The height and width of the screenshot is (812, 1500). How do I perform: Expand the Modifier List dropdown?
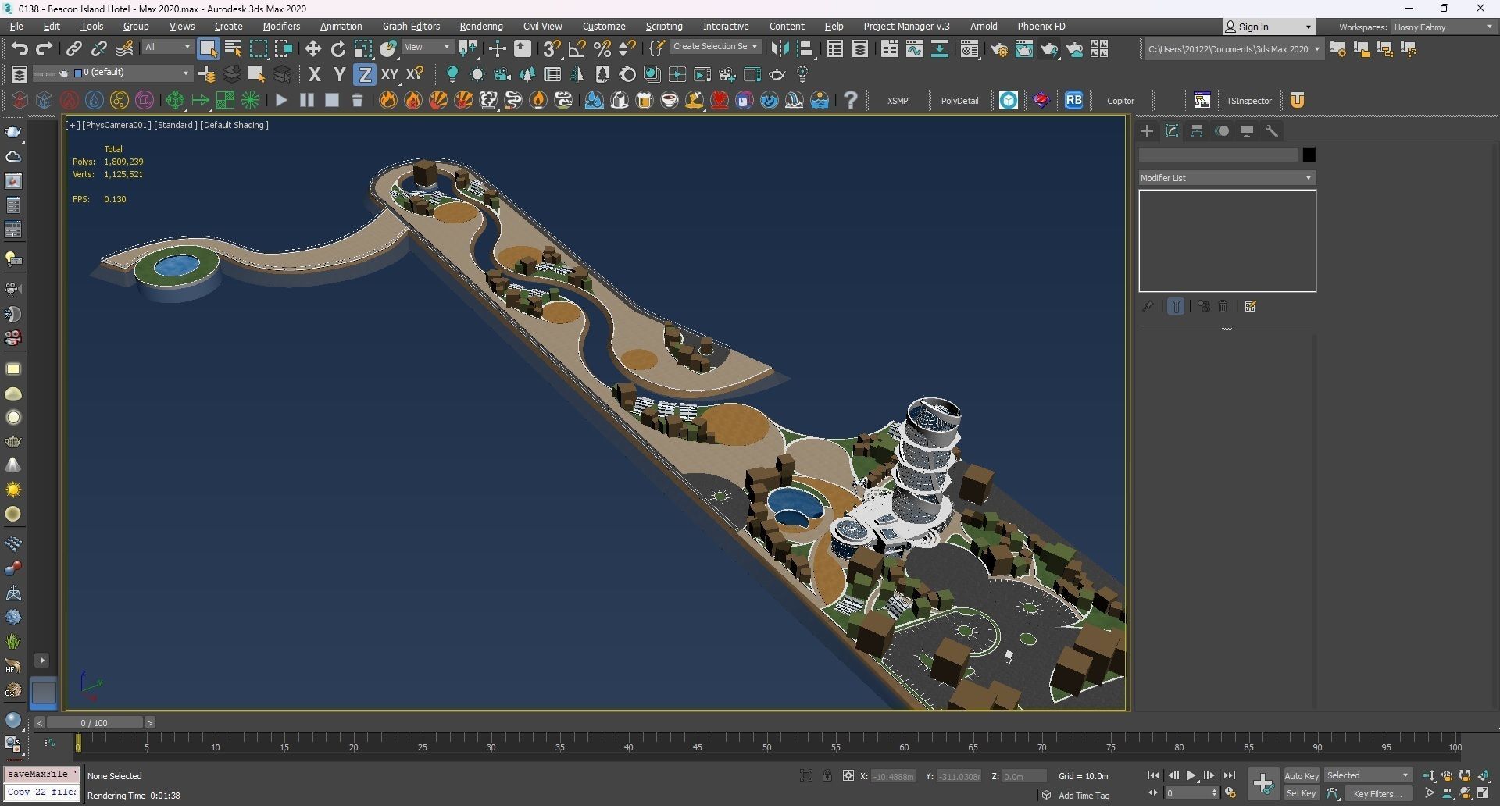click(x=1227, y=178)
